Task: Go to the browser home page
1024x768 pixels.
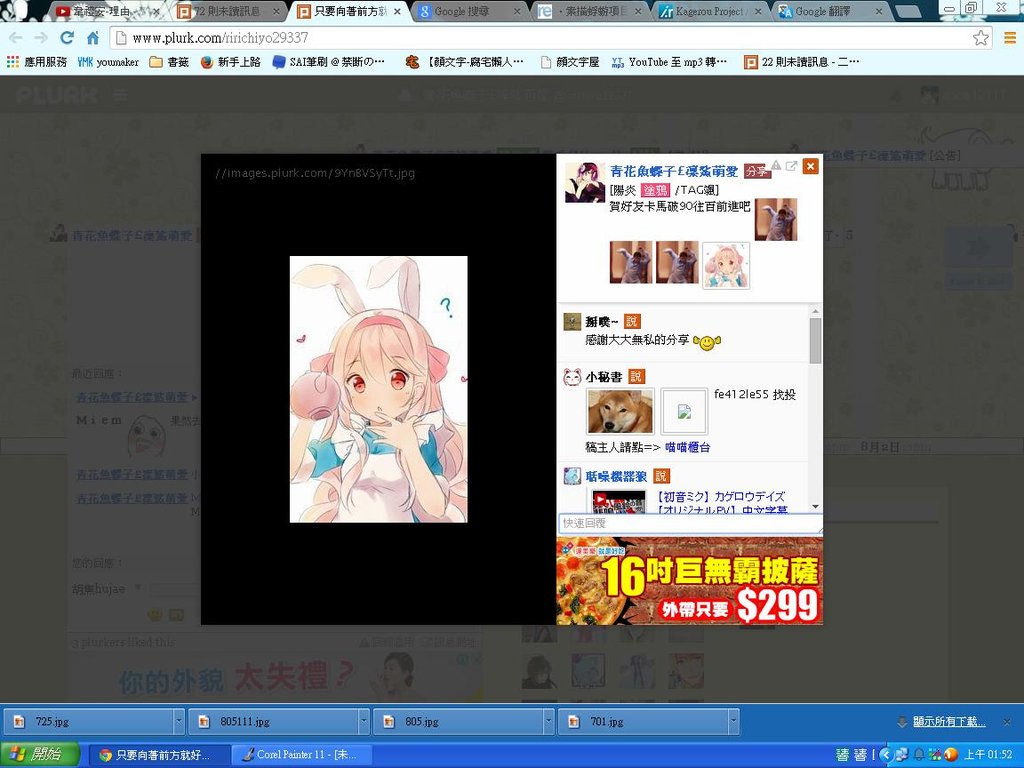Action: click(93, 38)
